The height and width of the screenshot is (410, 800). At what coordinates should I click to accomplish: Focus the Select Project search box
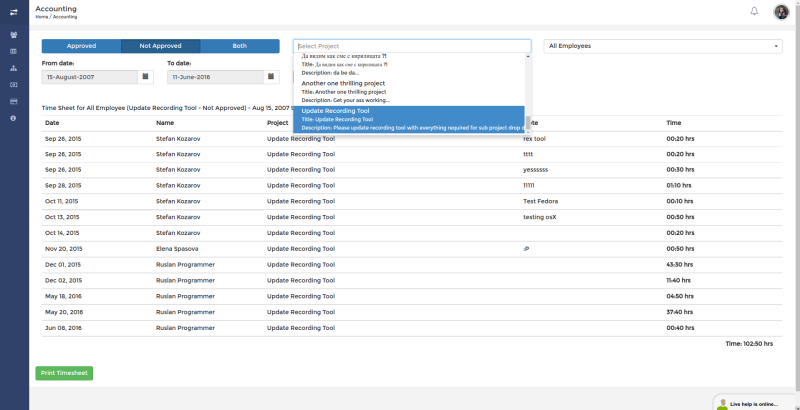click(412, 46)
